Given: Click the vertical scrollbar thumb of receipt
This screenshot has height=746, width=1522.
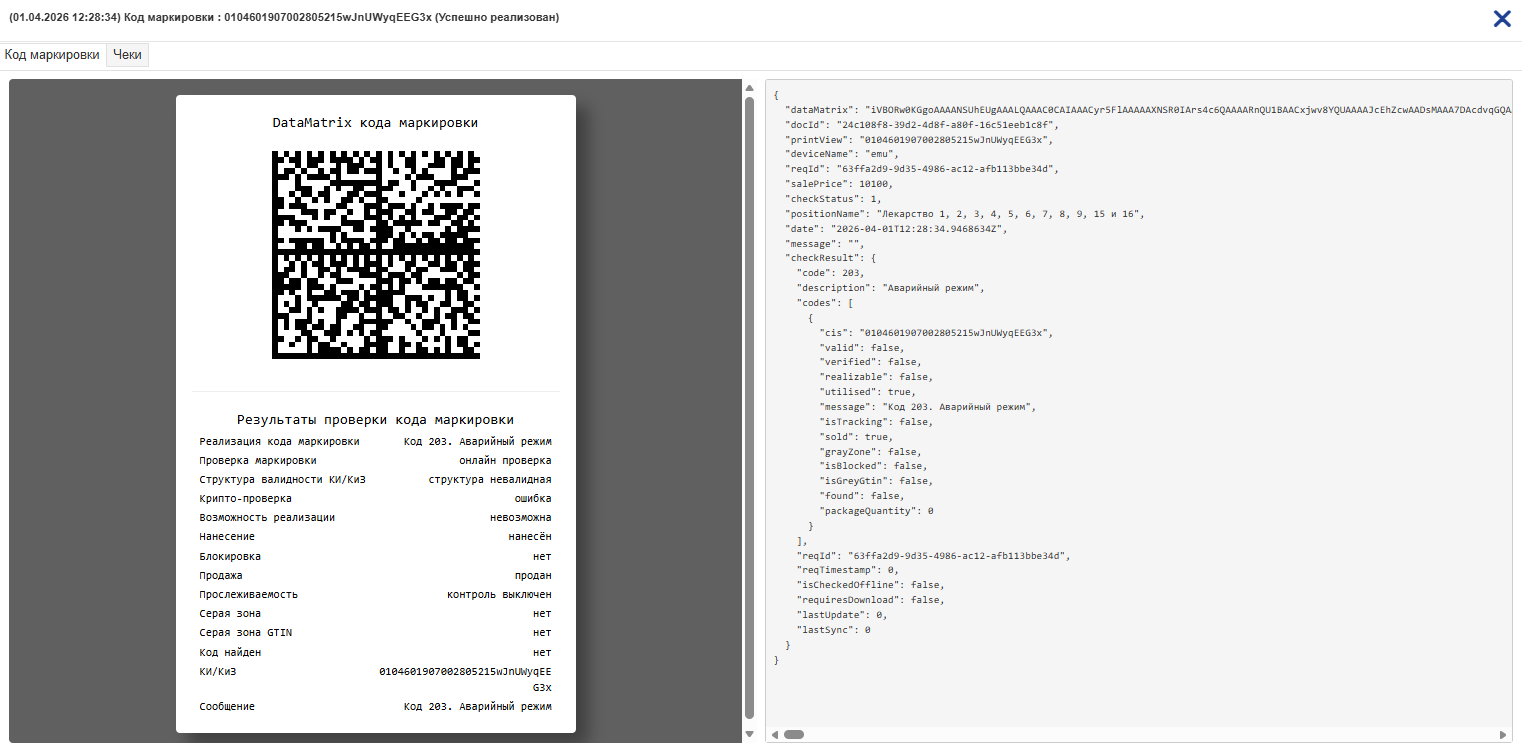Looking at the screenshot, I should click(750, 407).
